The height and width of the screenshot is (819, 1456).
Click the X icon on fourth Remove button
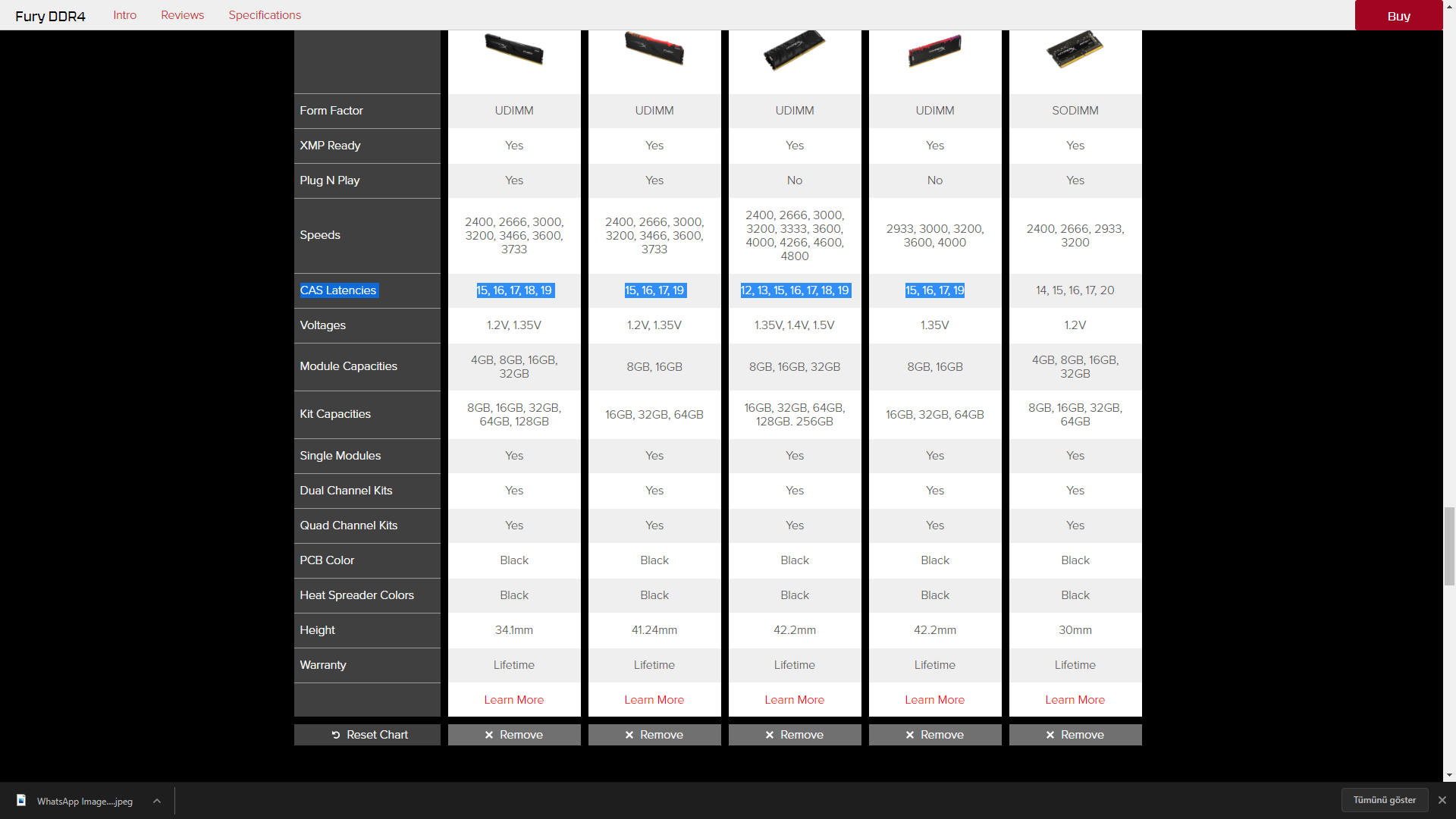(x=910, y=735)
